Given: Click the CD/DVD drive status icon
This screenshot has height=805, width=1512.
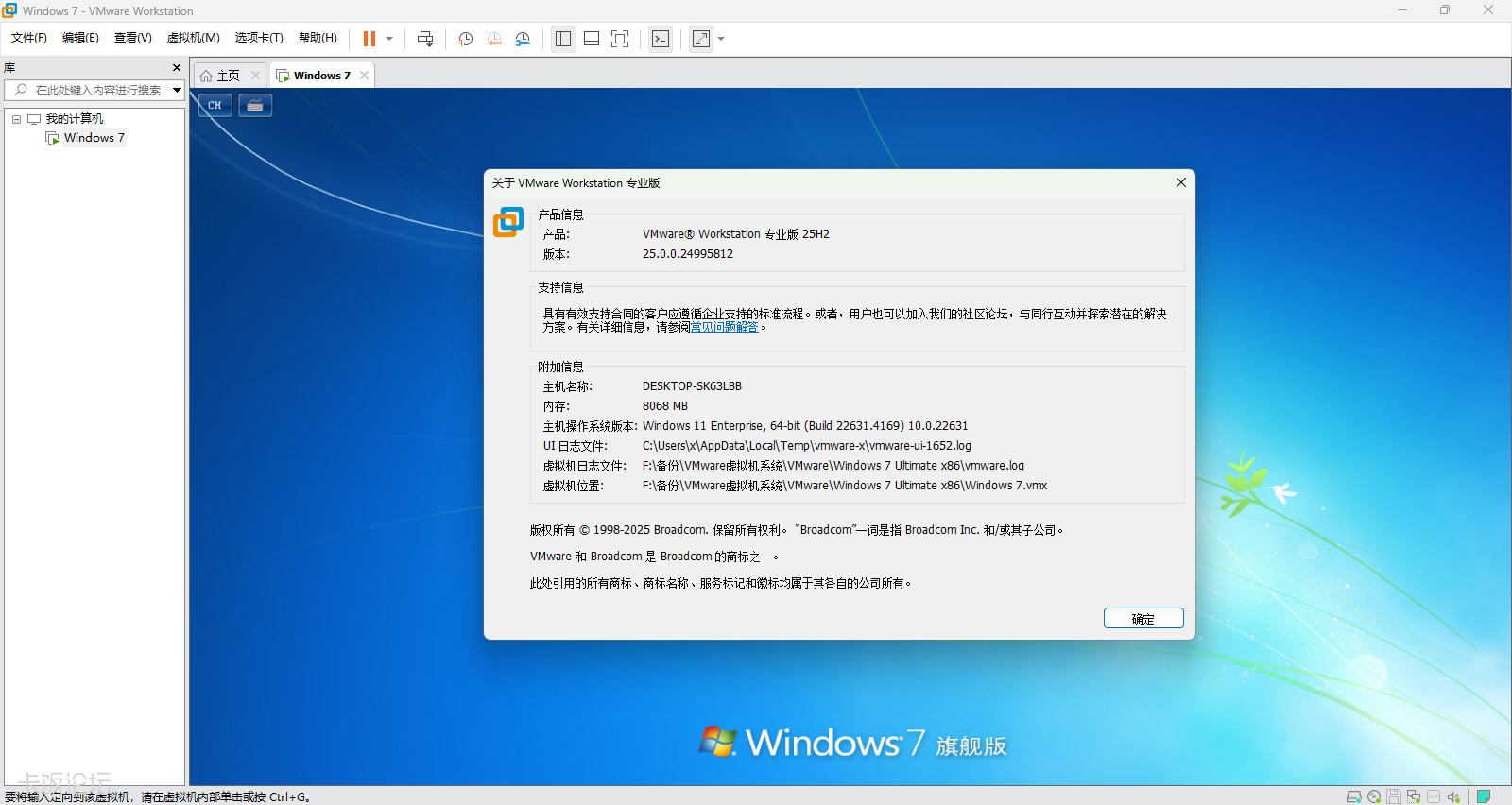Looking at the screenshot, I should coord(1374,796).
